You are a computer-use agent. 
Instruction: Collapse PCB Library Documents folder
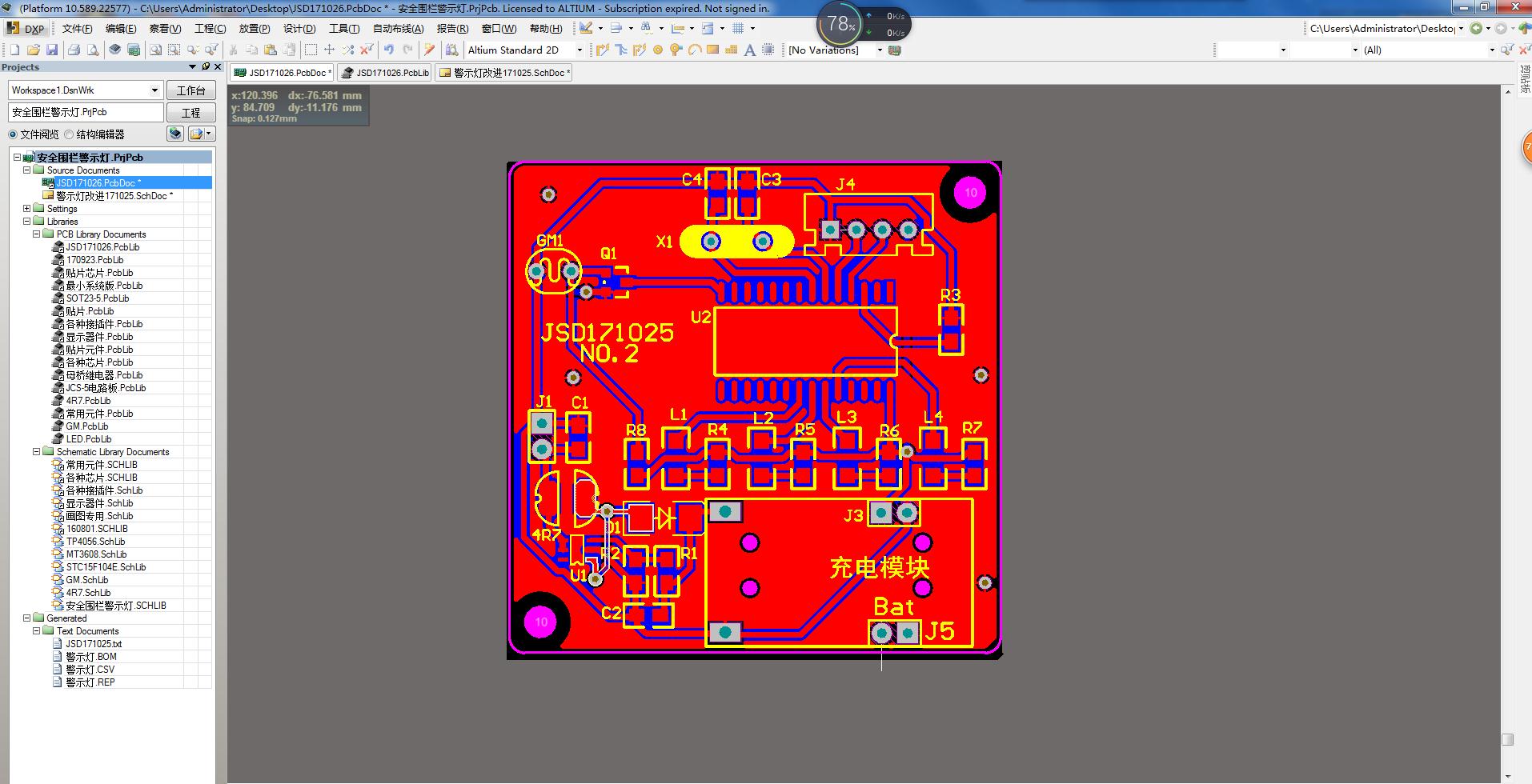point(36,234)
